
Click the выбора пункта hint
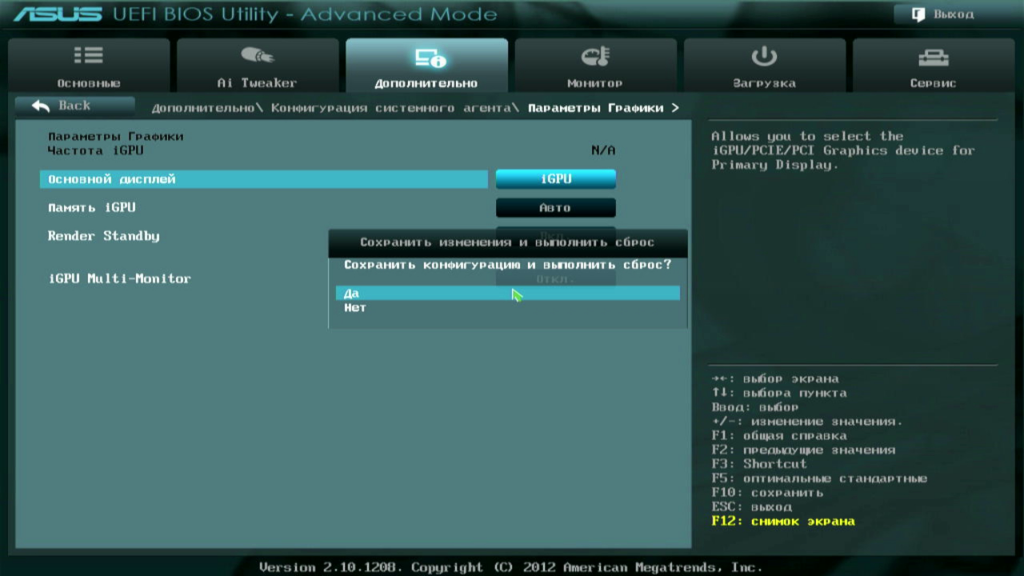779,393
